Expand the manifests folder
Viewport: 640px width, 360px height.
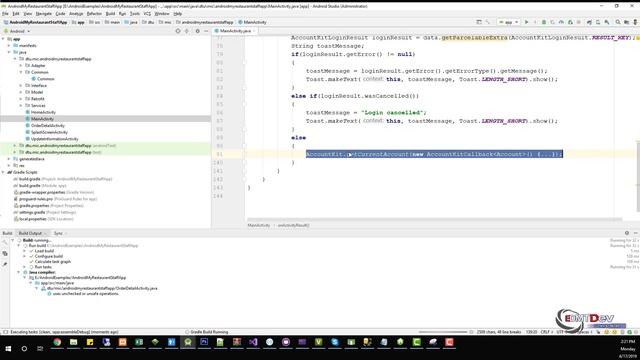(x=9, y=46)
